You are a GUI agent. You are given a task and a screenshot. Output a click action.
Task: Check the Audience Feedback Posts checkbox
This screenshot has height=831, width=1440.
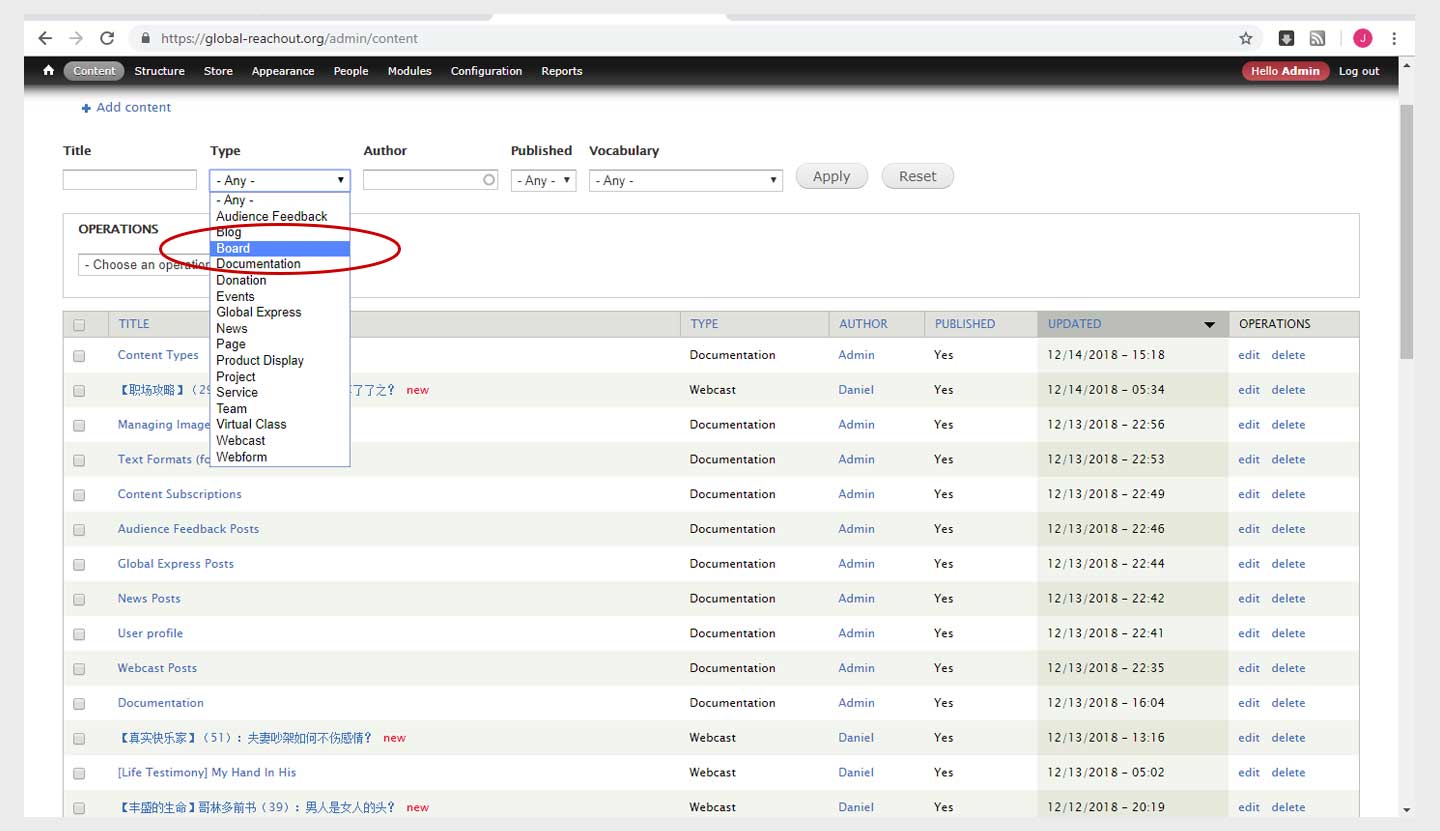pyautogui.click(x=79, y=530)
